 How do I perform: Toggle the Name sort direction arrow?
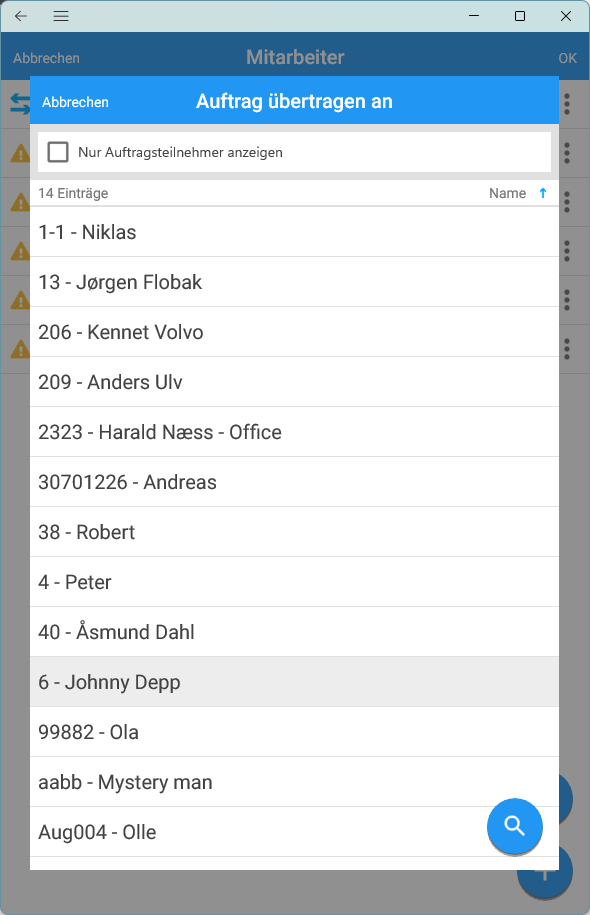[x=543, y=193]
